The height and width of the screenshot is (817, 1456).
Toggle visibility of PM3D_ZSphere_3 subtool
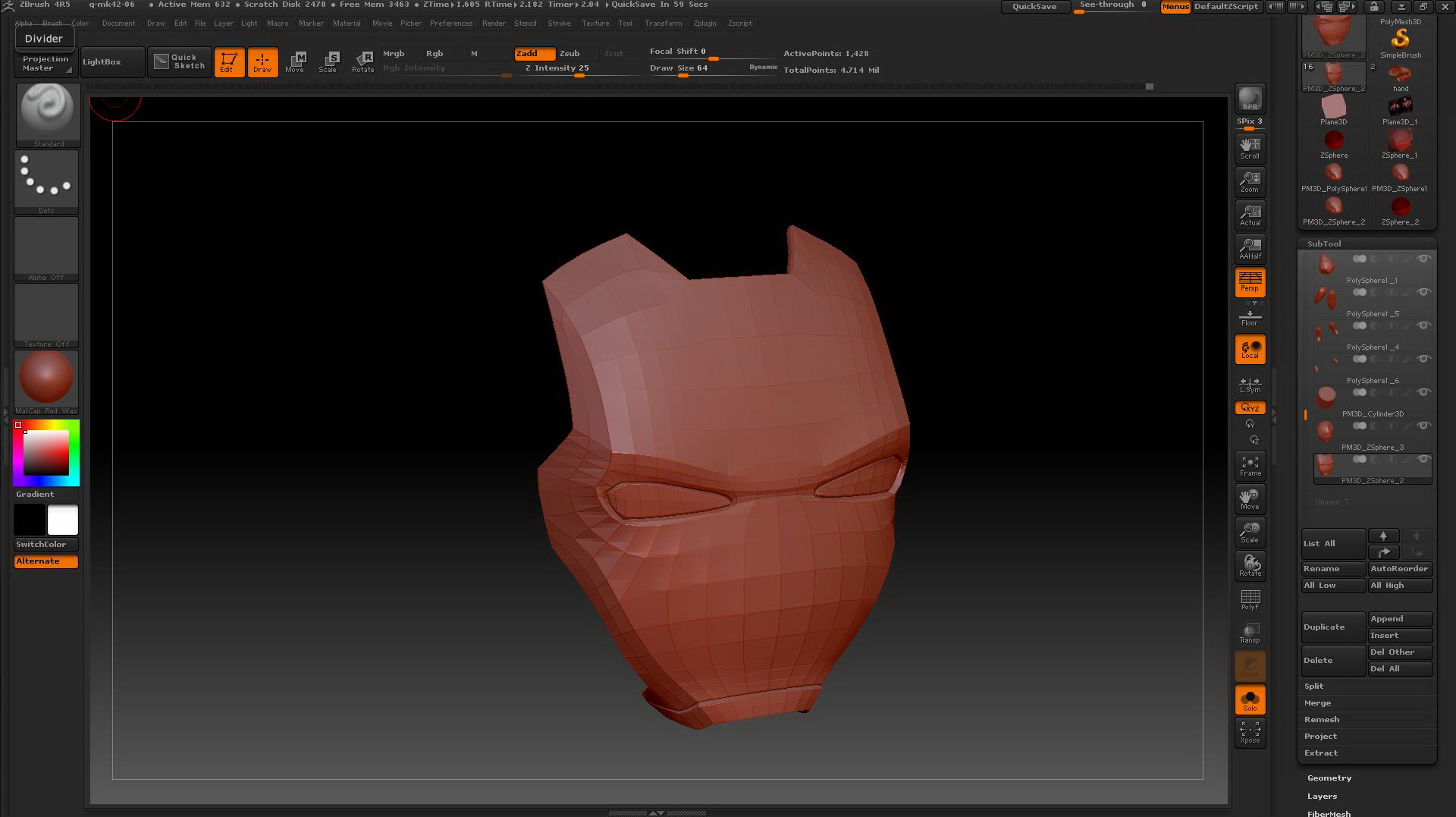pyautogui.click(x=1423, y=426)
